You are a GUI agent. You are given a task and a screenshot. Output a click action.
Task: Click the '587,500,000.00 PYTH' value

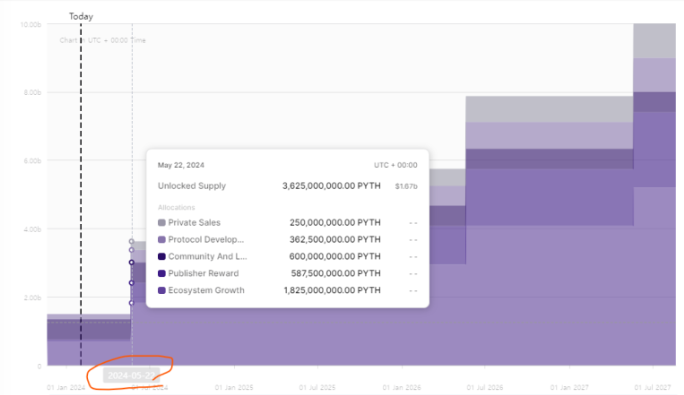(336, 274)
